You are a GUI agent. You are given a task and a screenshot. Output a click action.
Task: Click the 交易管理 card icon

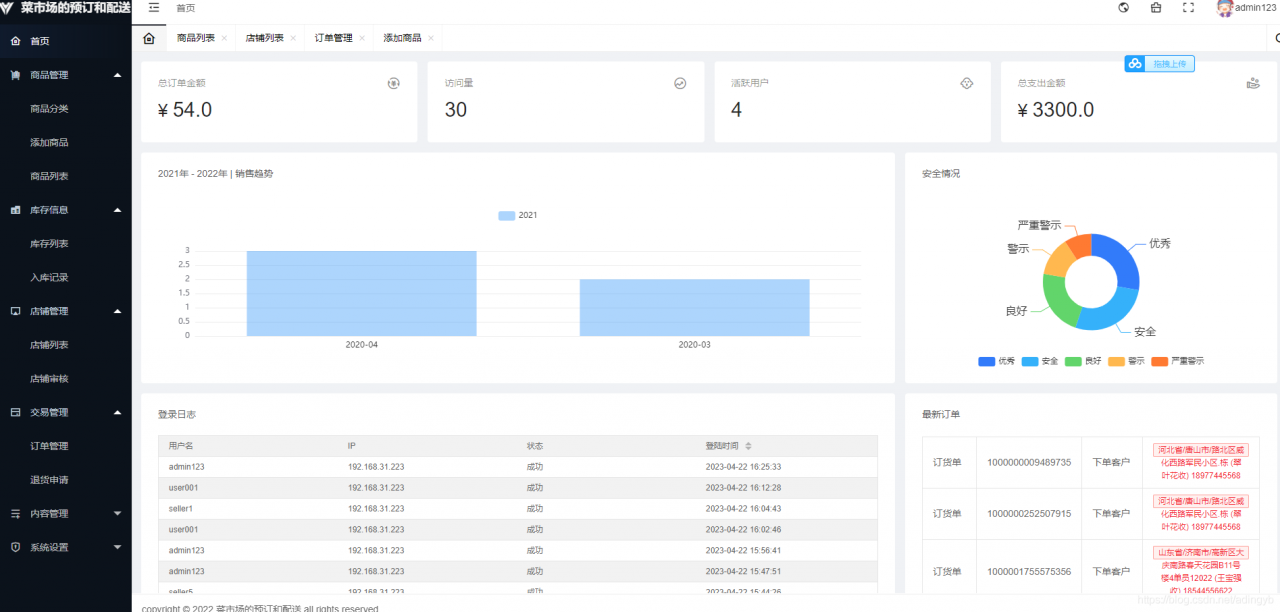coord(15,412)
